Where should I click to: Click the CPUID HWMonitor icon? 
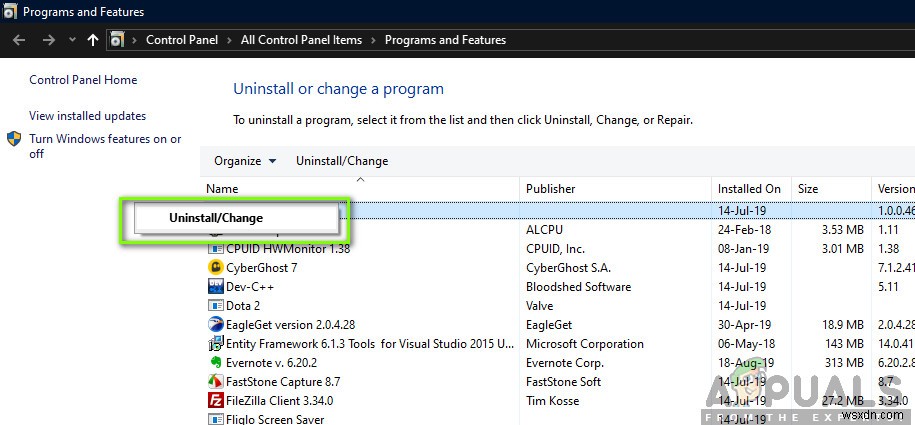[x=215, y=249]
